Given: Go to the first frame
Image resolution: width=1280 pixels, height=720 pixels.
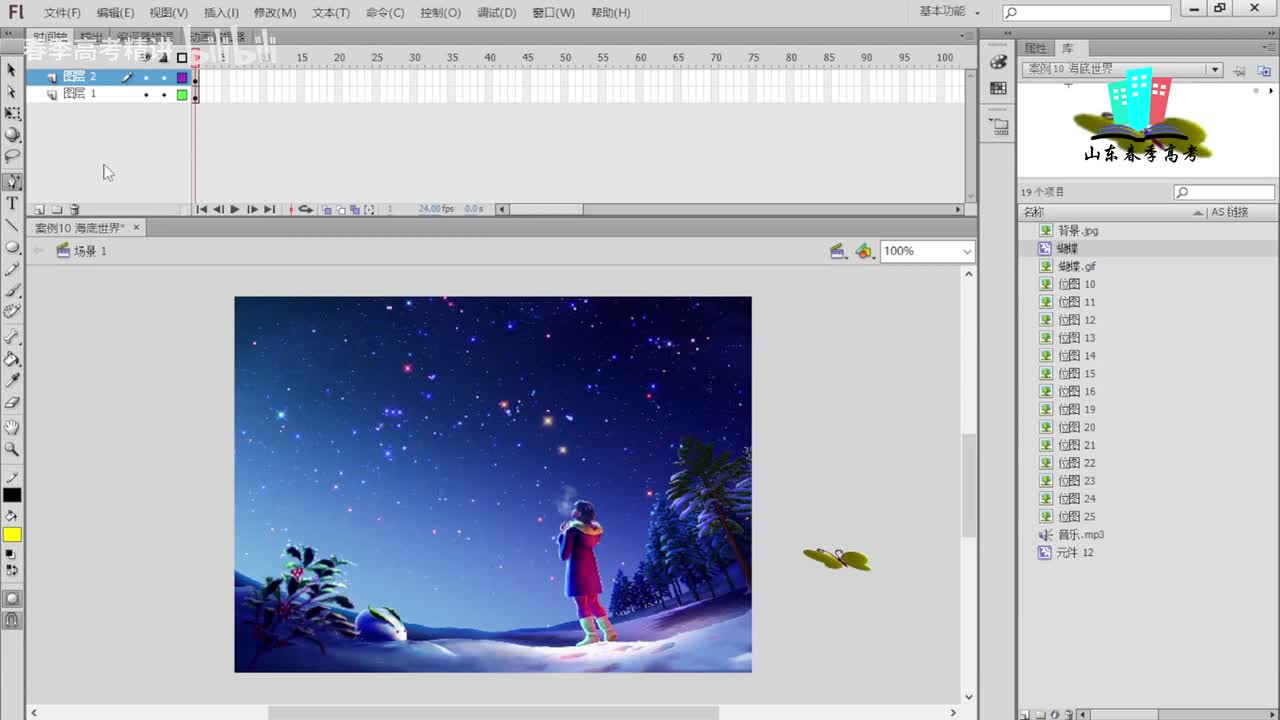Looking at the screenshot, I should point(202,210).
